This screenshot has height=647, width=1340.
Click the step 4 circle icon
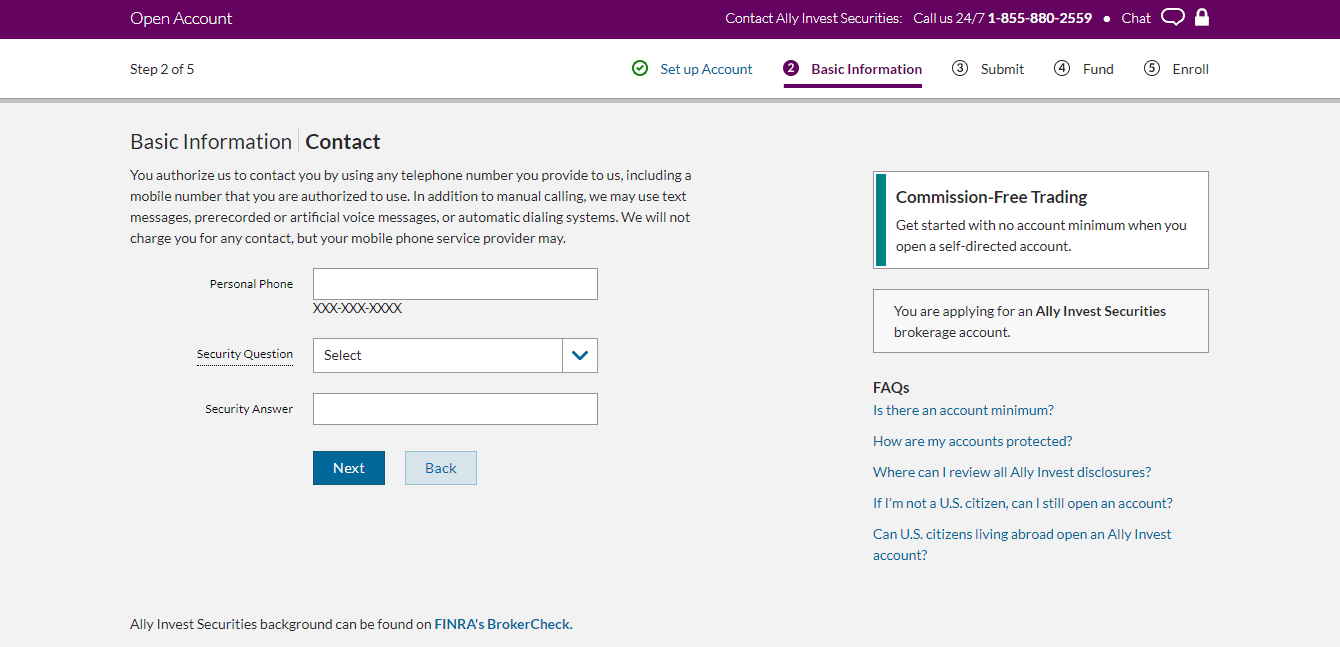pyautogui.click(x=1062, y=68)
